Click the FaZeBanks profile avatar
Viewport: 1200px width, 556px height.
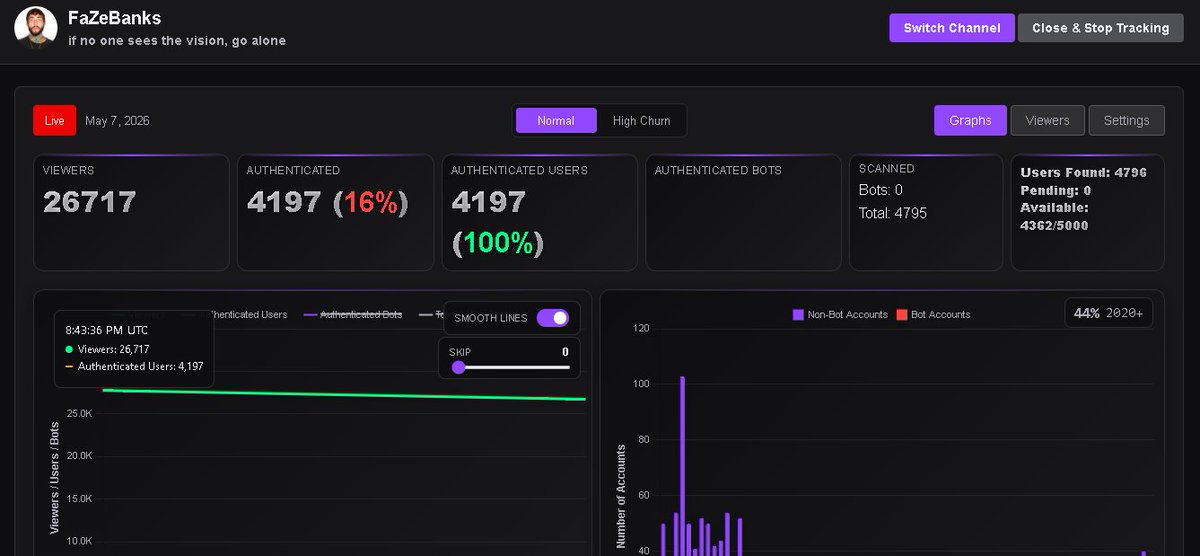[35, 27]
